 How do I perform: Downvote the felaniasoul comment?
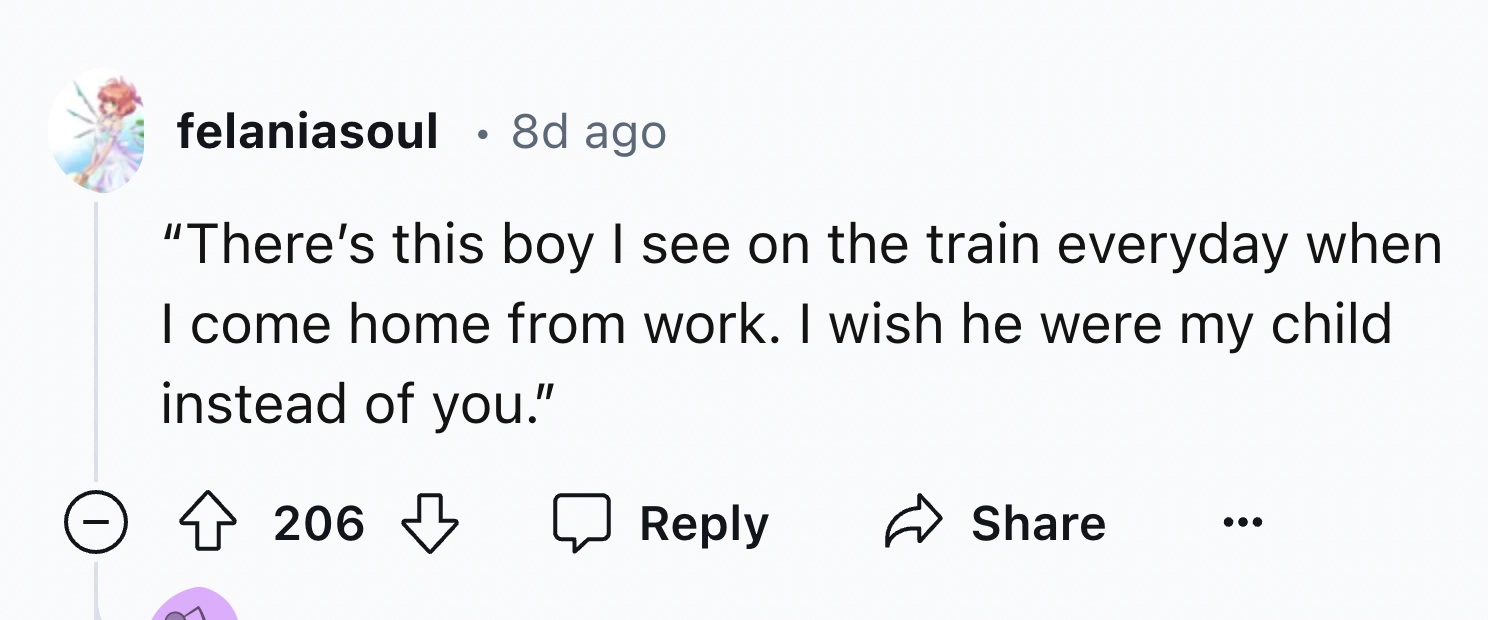(428, 524)
